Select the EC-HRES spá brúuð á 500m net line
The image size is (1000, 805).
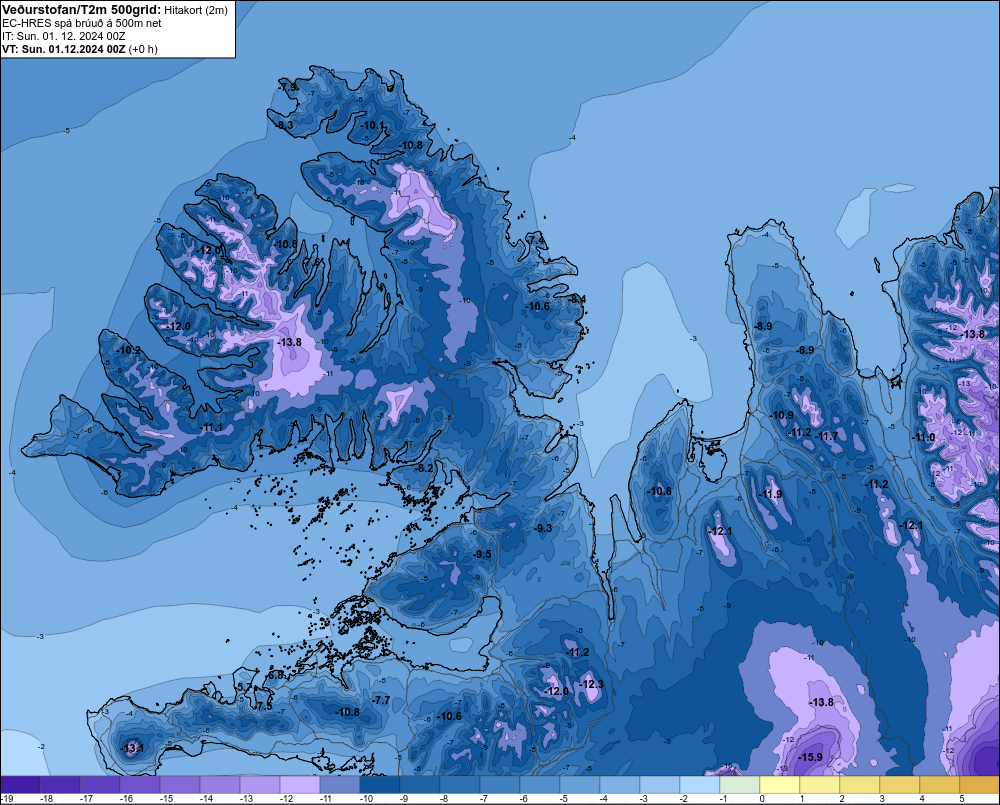tap(82, 23)
